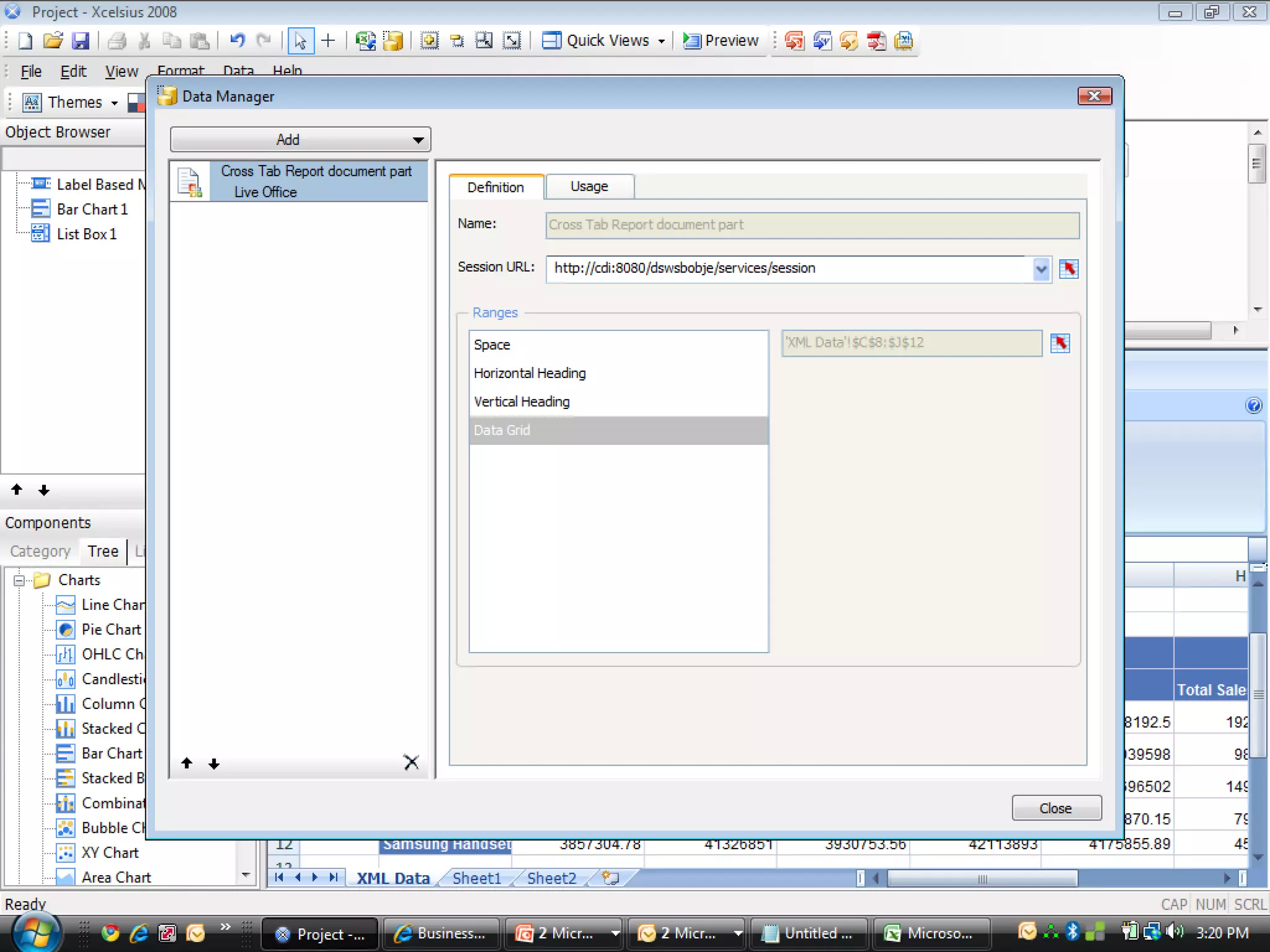Select the Data Grid range item
The height and width of the screenshot is (952, 1270).
coord(619,430)
